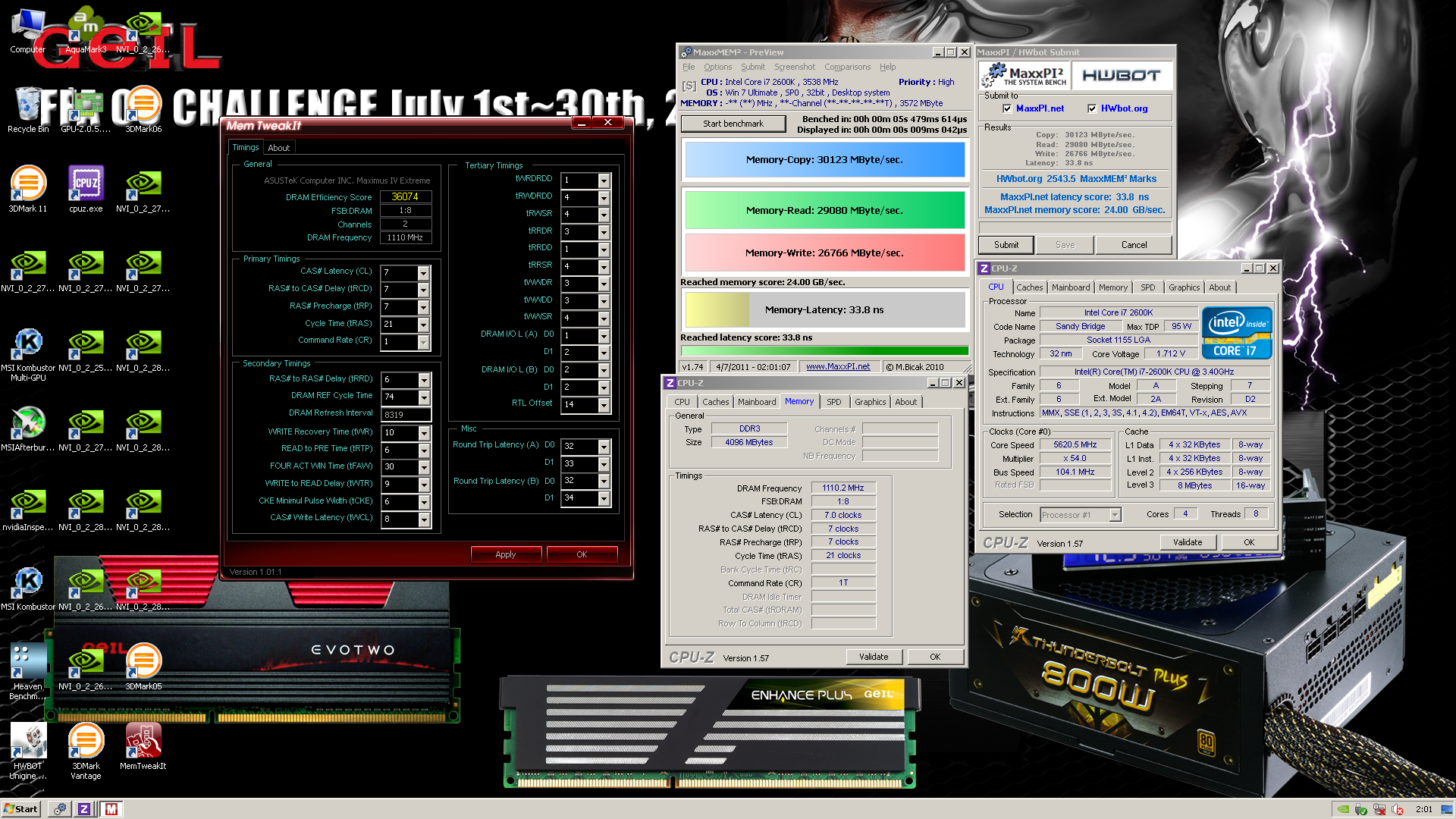Open the Round Trip Latency (A) D0 dropdown

pos(604,447)
